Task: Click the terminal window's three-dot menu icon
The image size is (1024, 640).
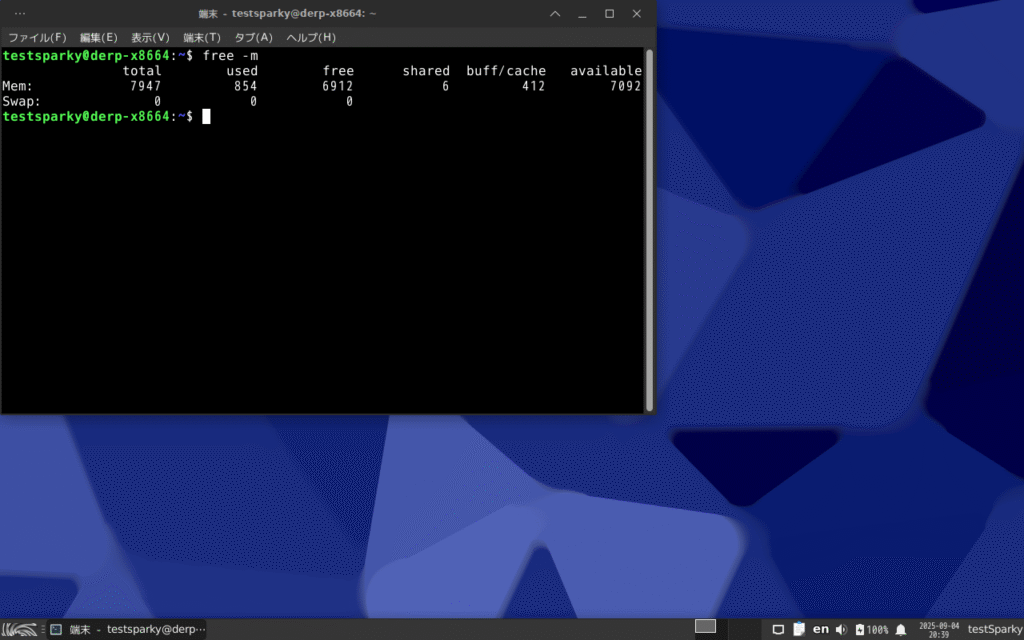Action: [19, 13]
